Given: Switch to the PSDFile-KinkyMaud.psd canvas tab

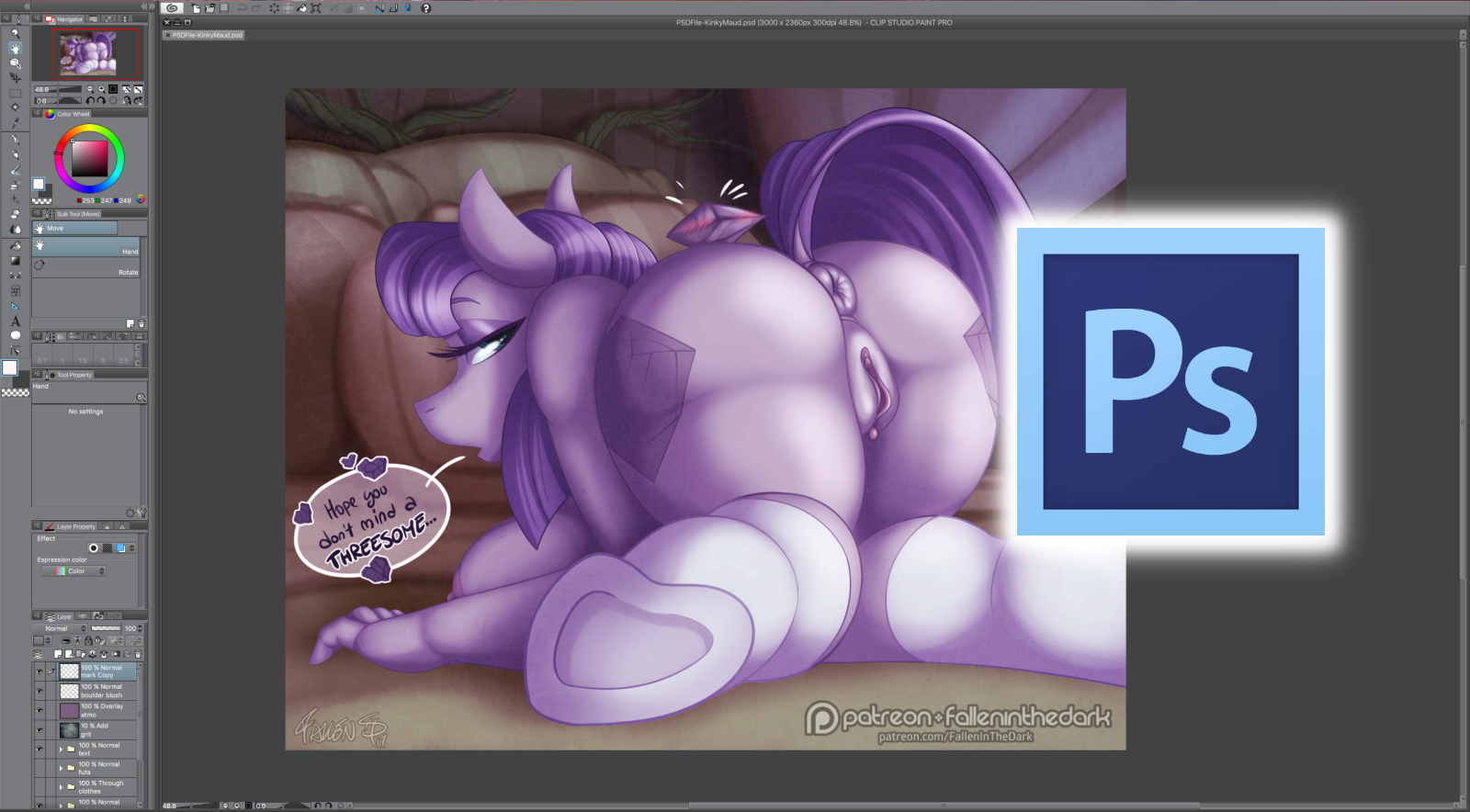Looking at the screenshot, I should [203, 35].
